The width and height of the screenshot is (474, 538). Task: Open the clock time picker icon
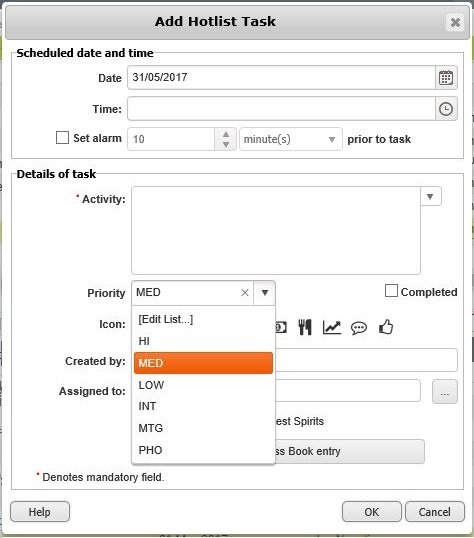446,109
